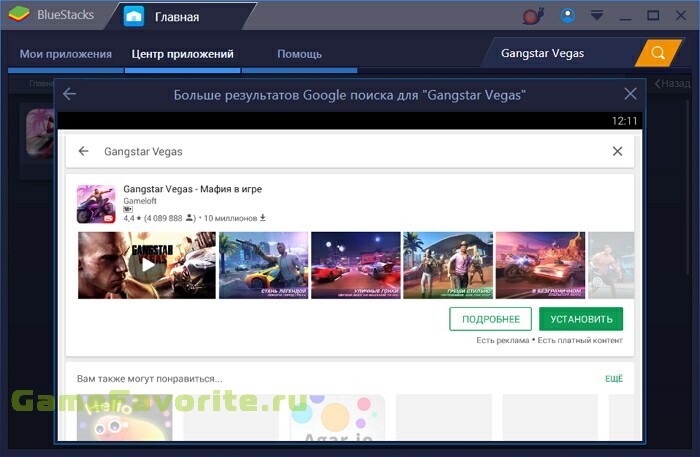Click the ЕЩЁ more link

[x=614, y=379]
